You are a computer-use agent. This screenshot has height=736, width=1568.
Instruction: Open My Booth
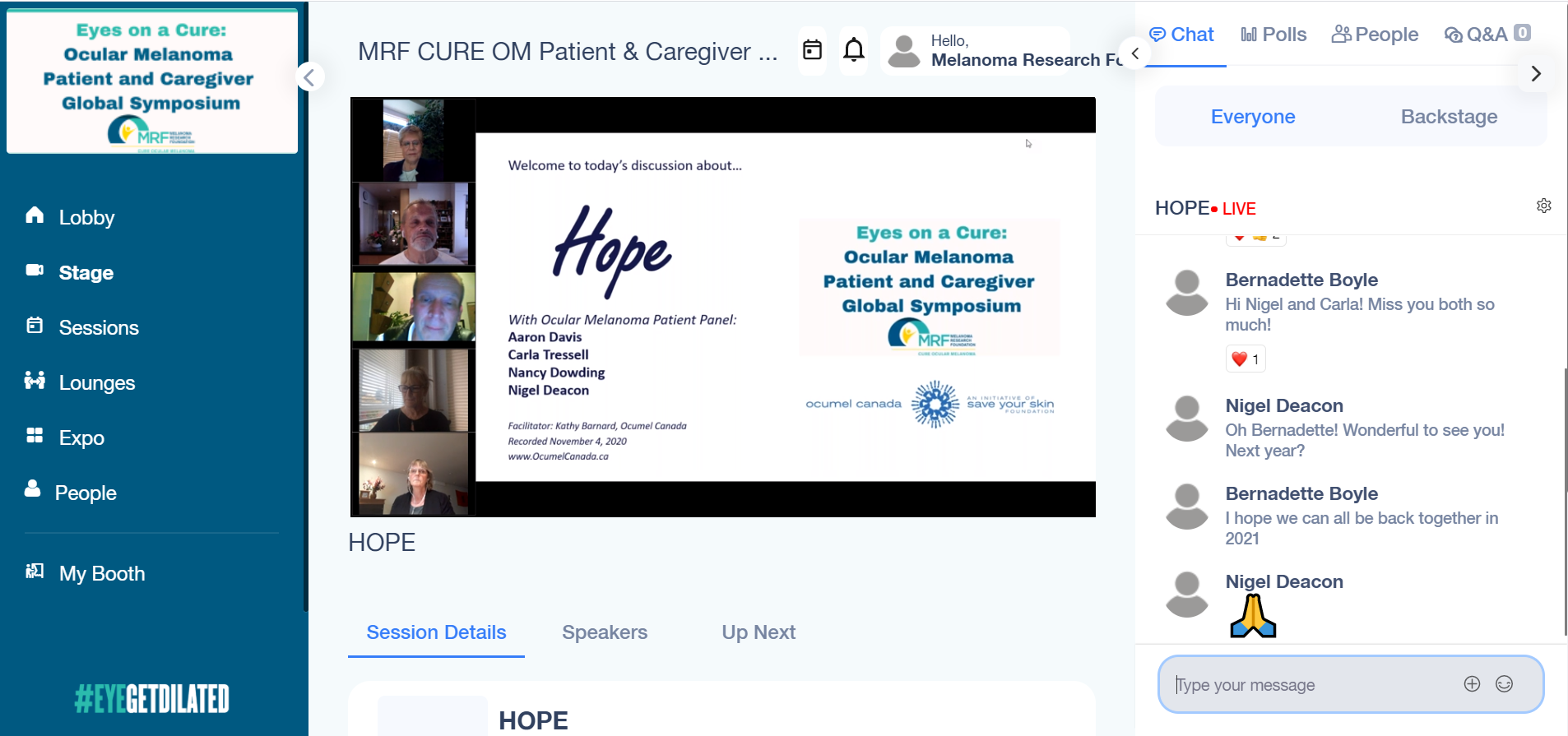[102, 574]
